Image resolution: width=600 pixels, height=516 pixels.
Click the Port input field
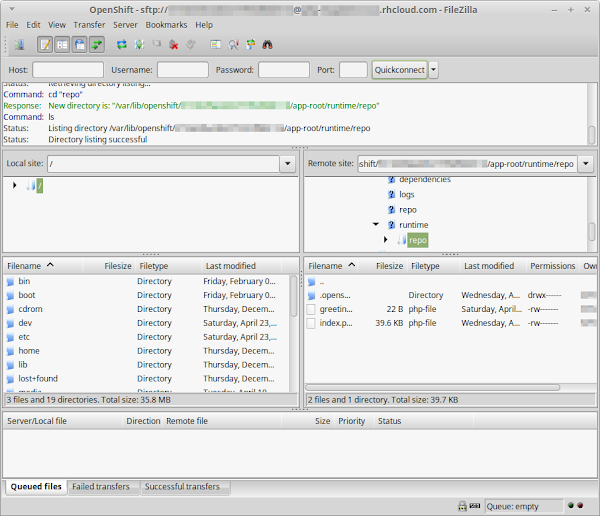[353, 70]
